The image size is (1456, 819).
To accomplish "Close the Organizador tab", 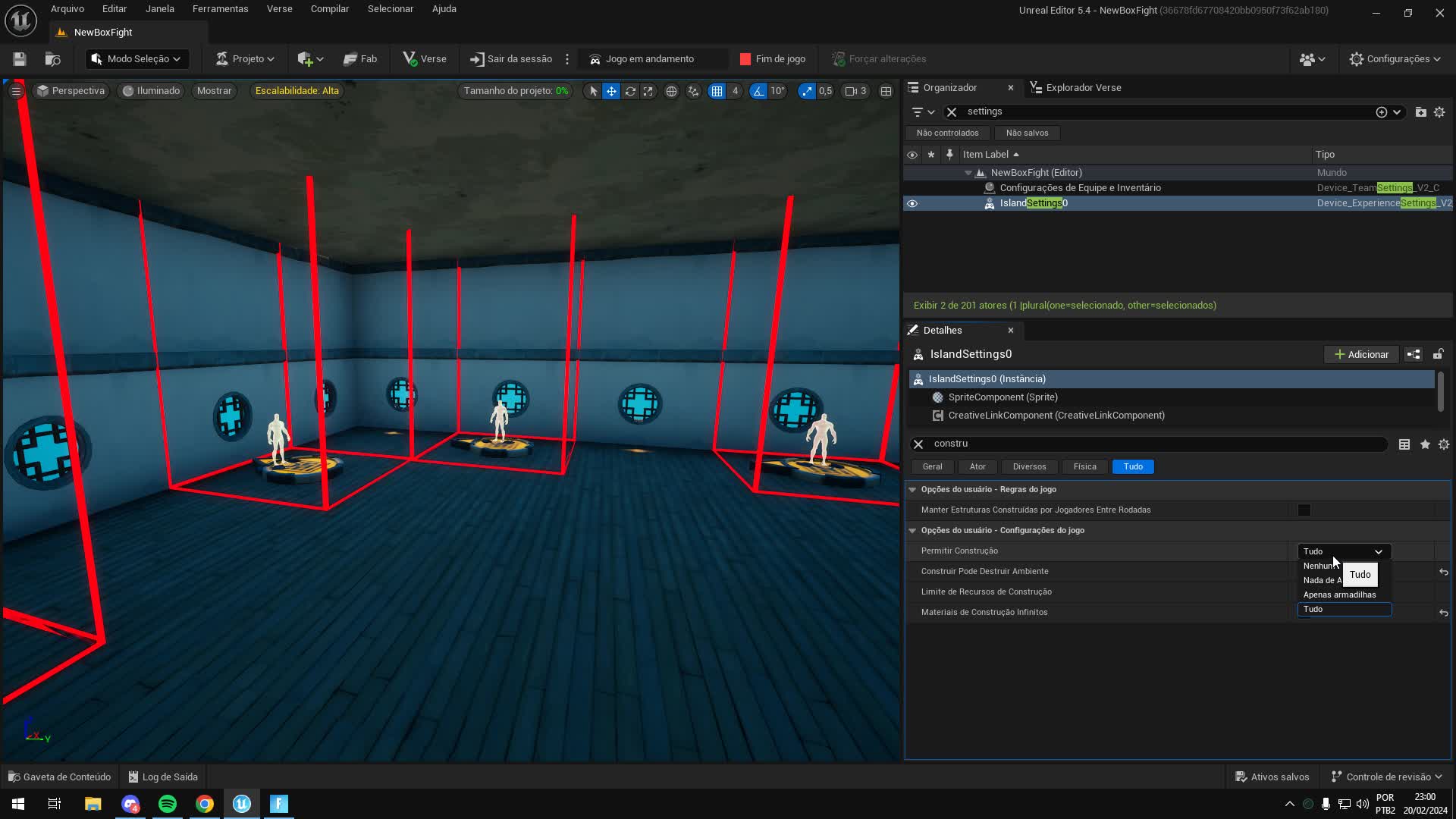I will pos(1011,88).
